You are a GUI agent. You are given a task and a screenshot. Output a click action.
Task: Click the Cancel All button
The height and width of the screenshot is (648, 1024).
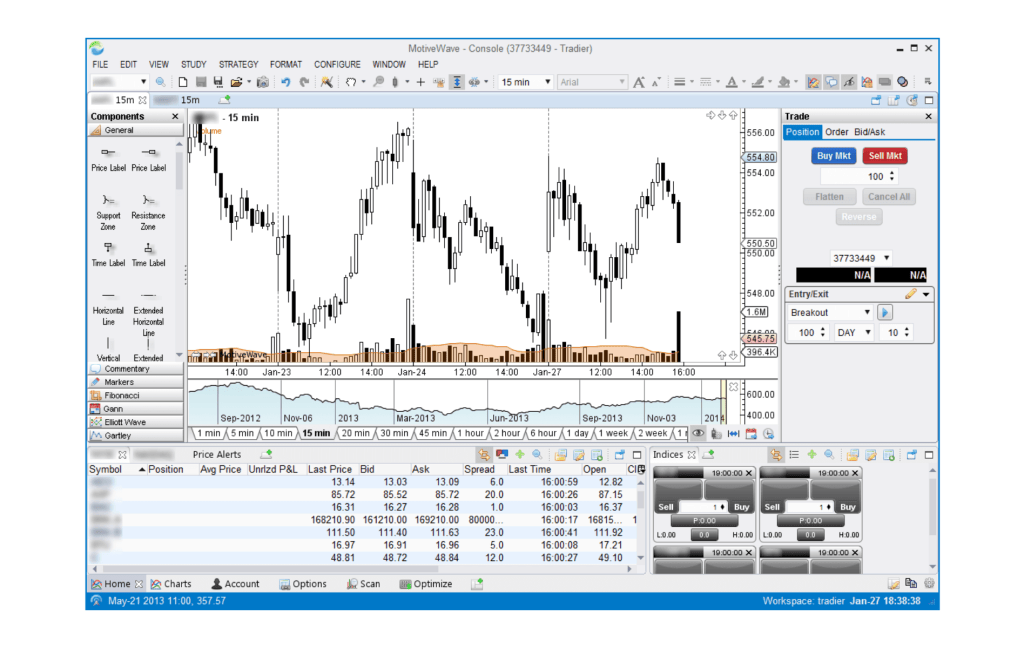pyautogui.click(x=888, y=197)
